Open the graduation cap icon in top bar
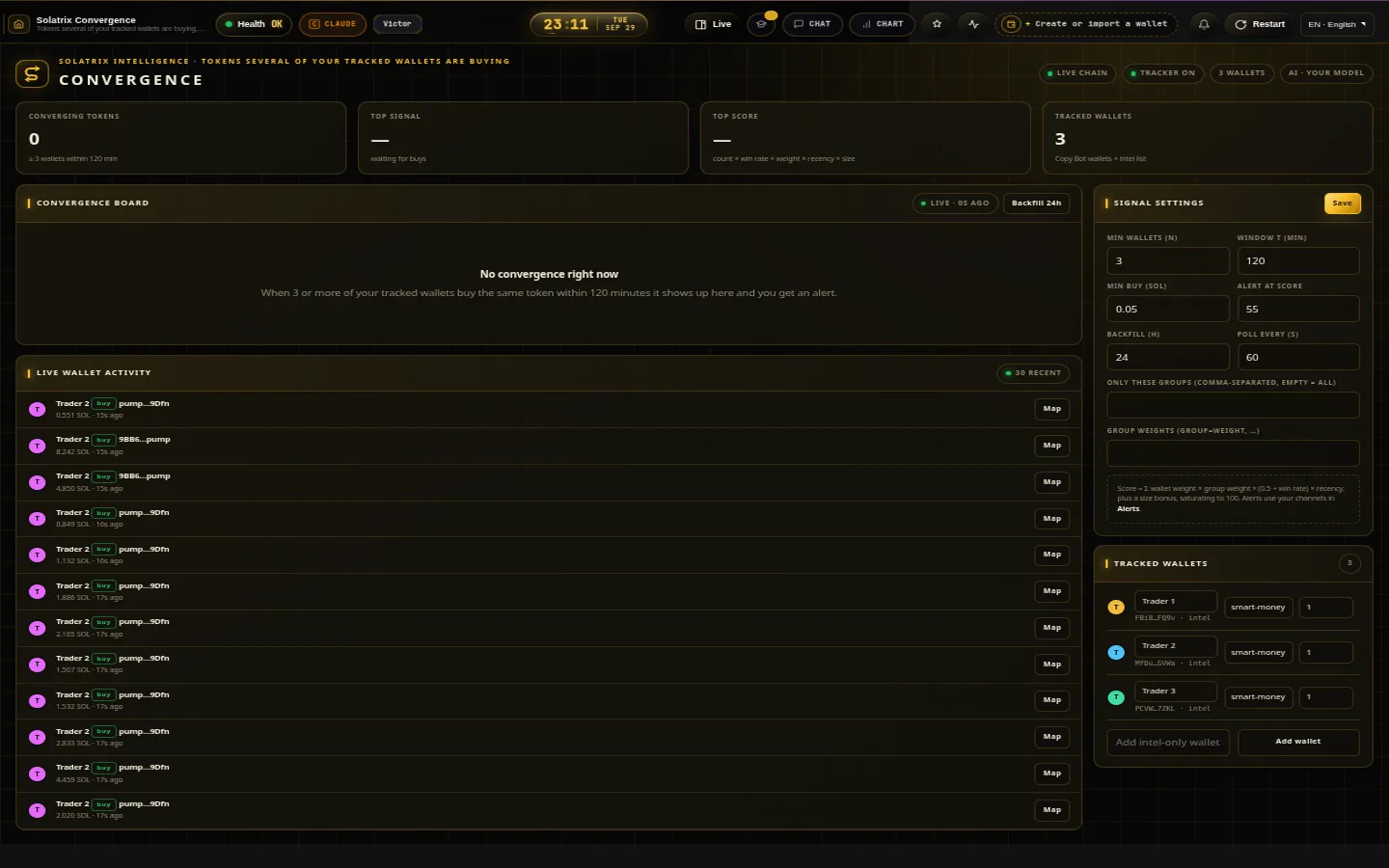 click(762, 24)
